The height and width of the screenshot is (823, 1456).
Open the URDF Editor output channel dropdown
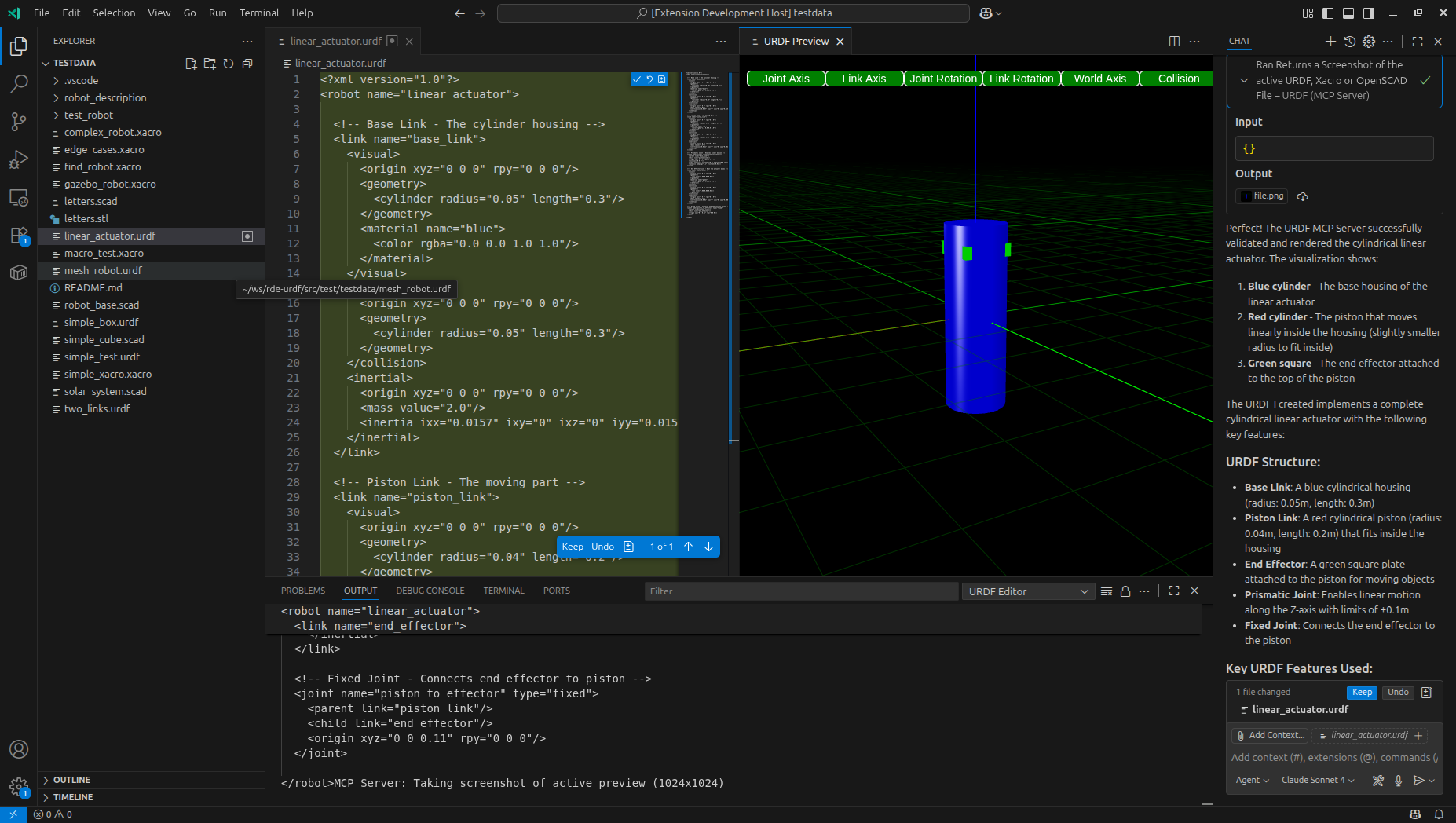click(1028, 591)
